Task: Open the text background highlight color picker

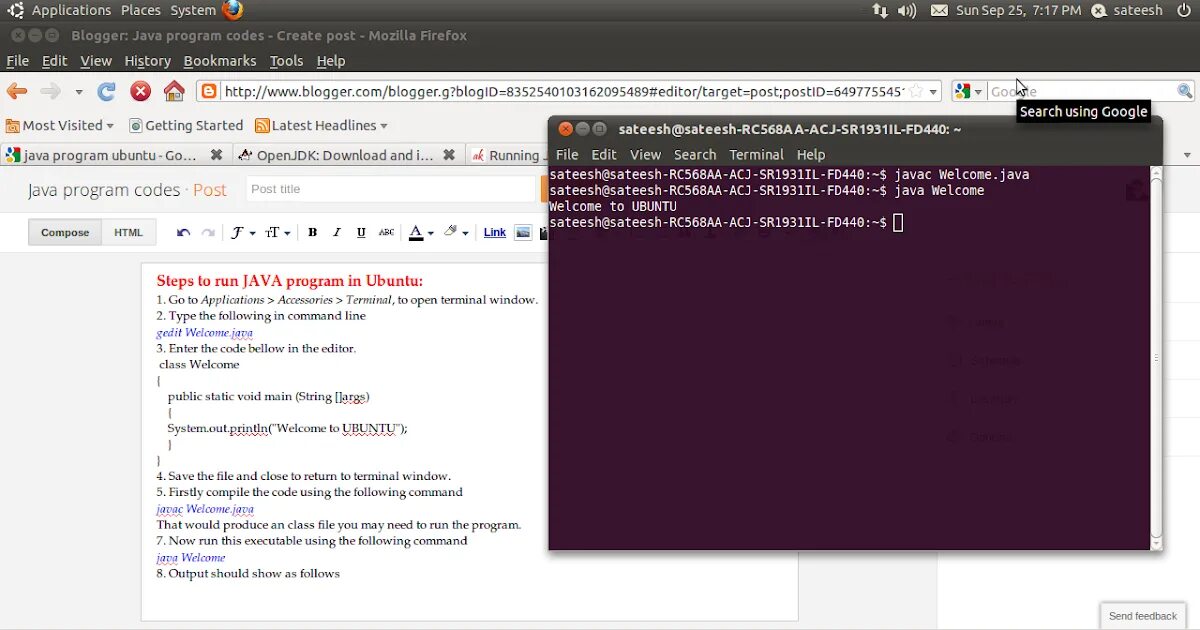Action: [x=456, y=232]
